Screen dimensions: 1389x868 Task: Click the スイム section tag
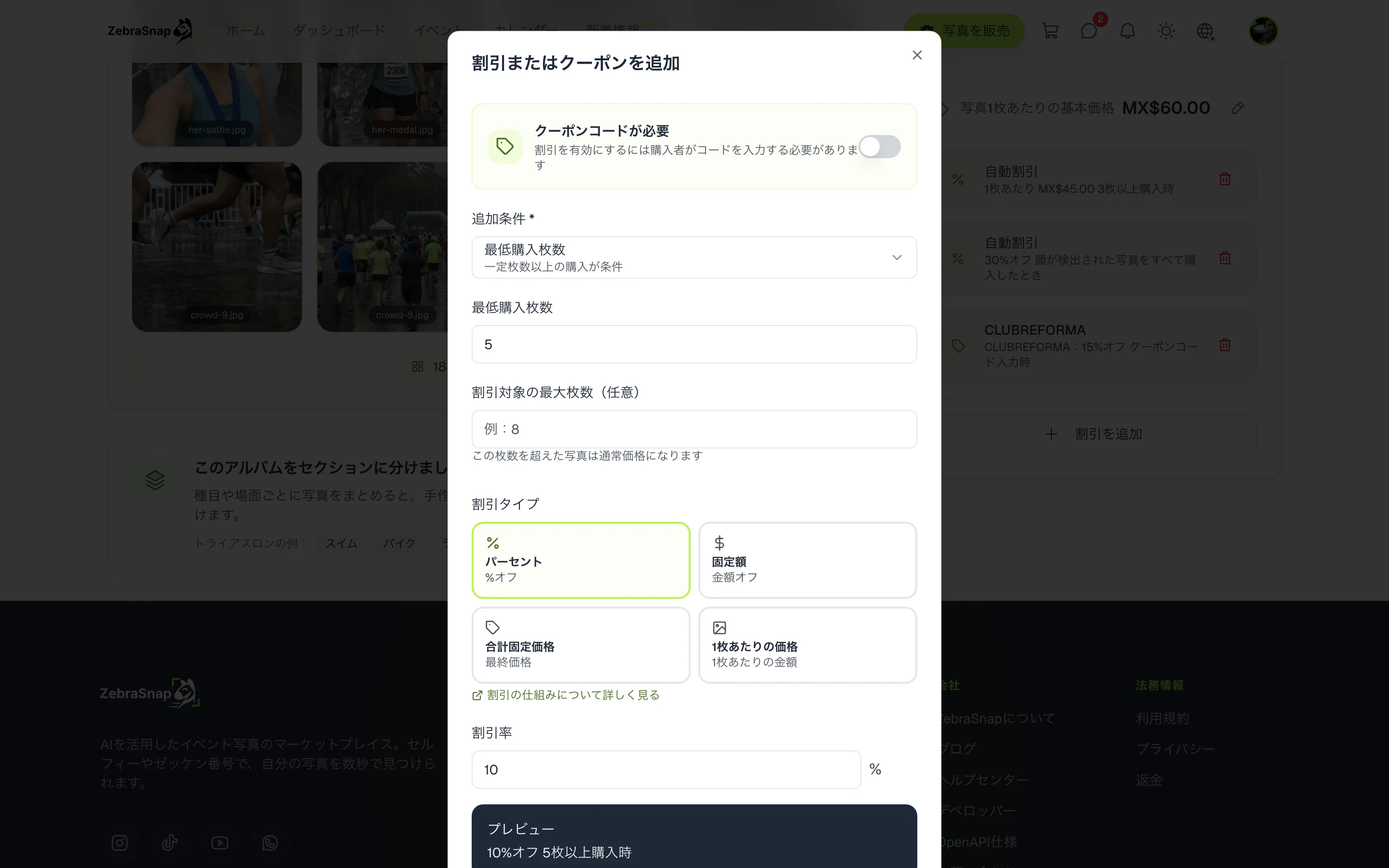pyautogui.click(x=341, y=543)
